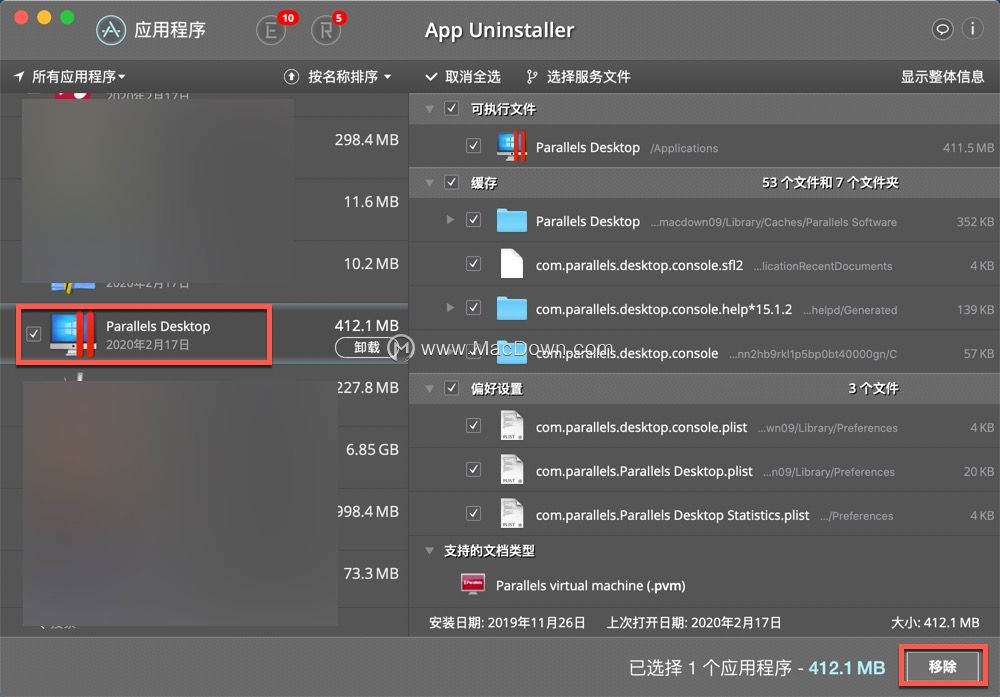This screenshot has width=1000, height=697.
Task: Click the 3 个文件 preferences count
Action: click(x=873, y=388)
